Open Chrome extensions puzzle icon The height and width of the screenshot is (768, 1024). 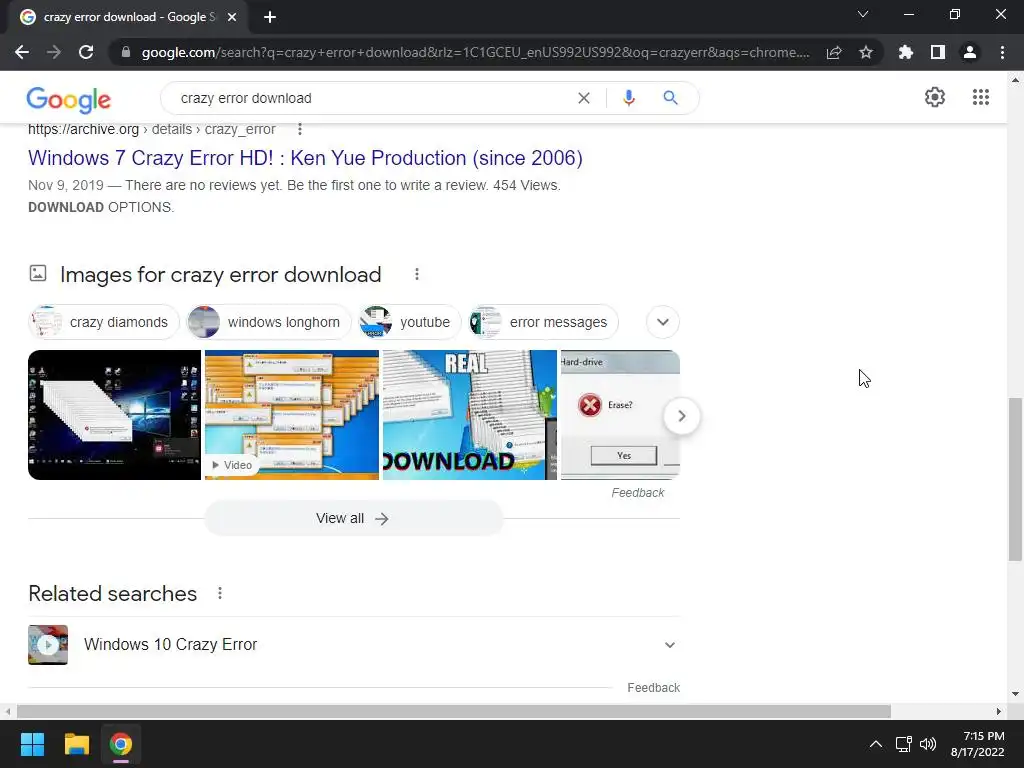[906, 52]
